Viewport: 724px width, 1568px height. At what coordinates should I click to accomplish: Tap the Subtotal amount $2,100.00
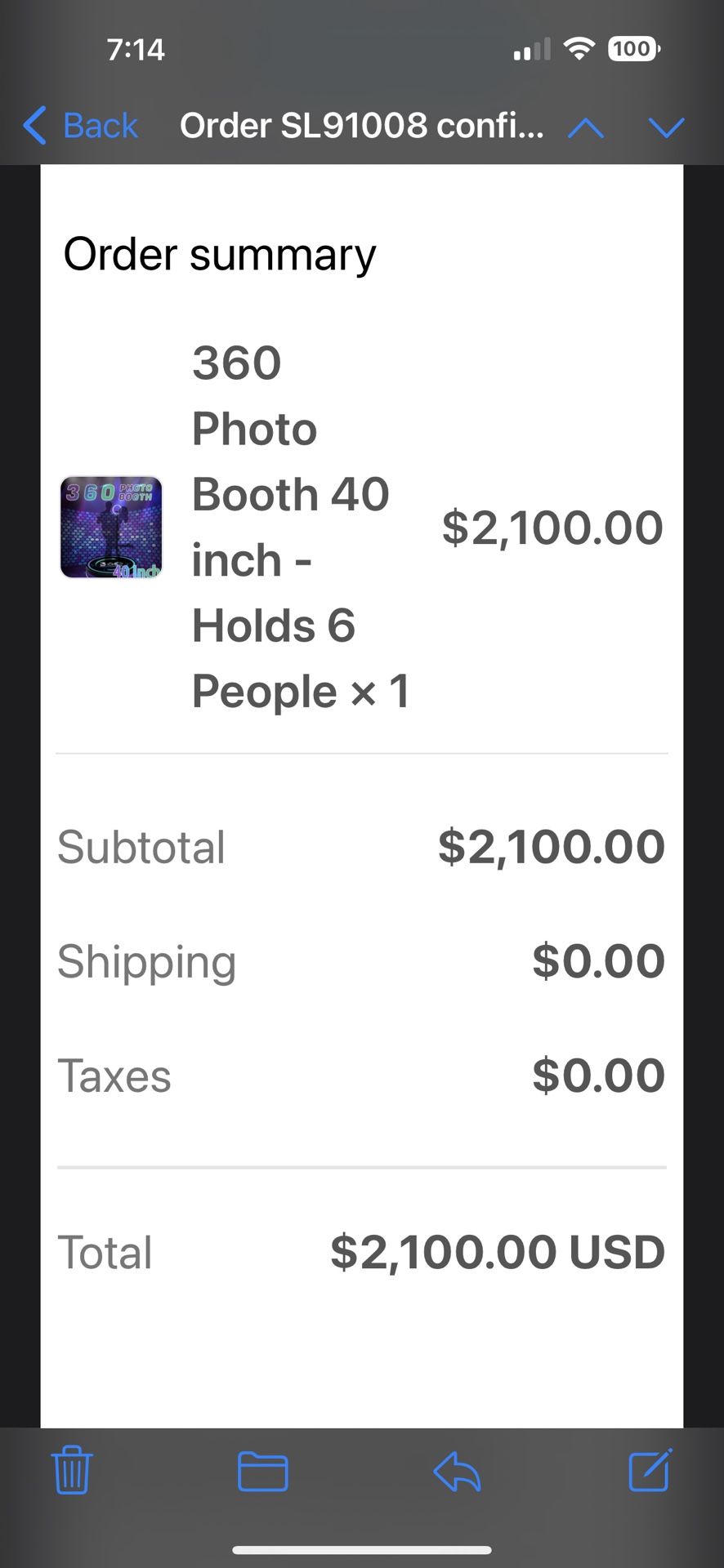[552, 847]
